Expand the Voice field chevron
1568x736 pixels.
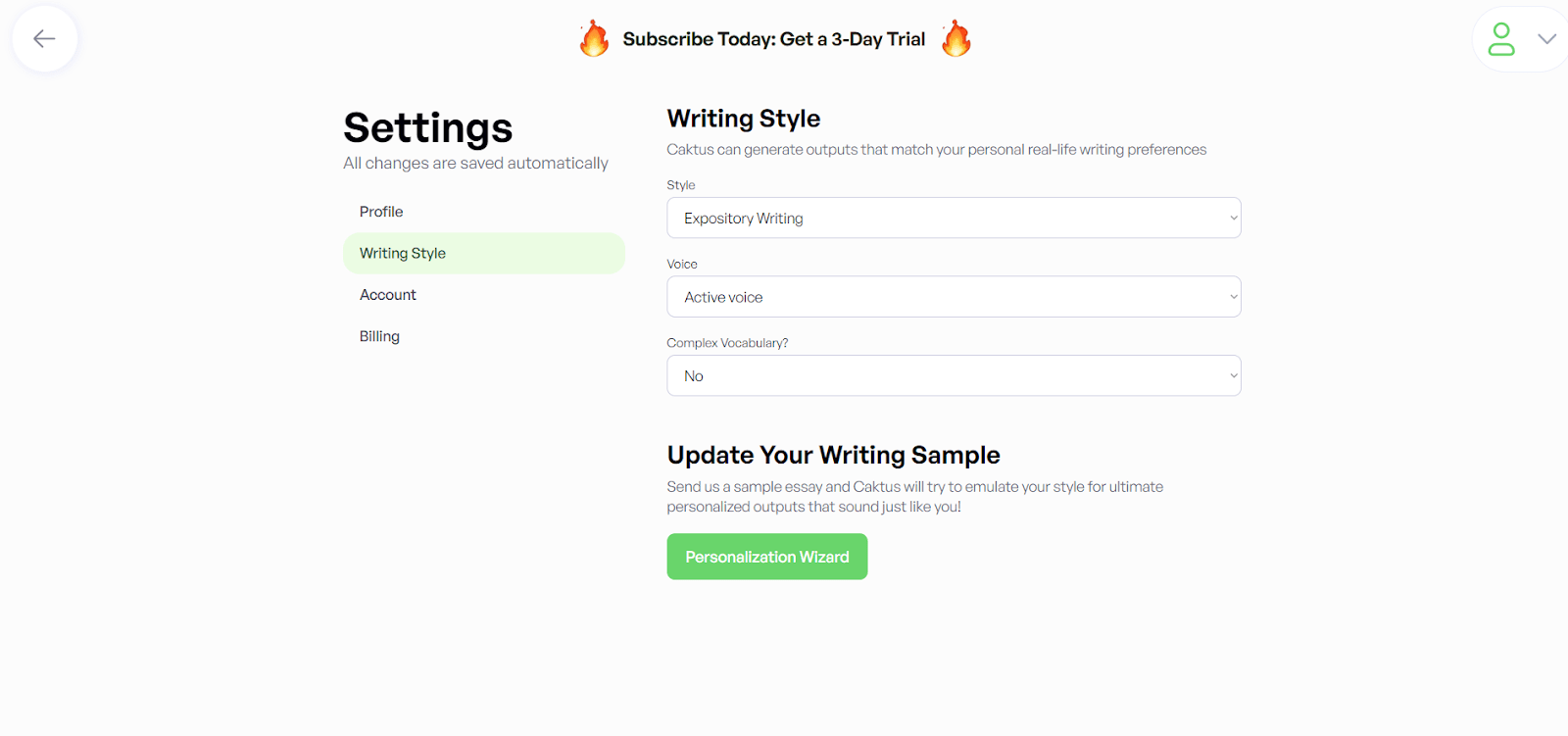(1233, 296)
